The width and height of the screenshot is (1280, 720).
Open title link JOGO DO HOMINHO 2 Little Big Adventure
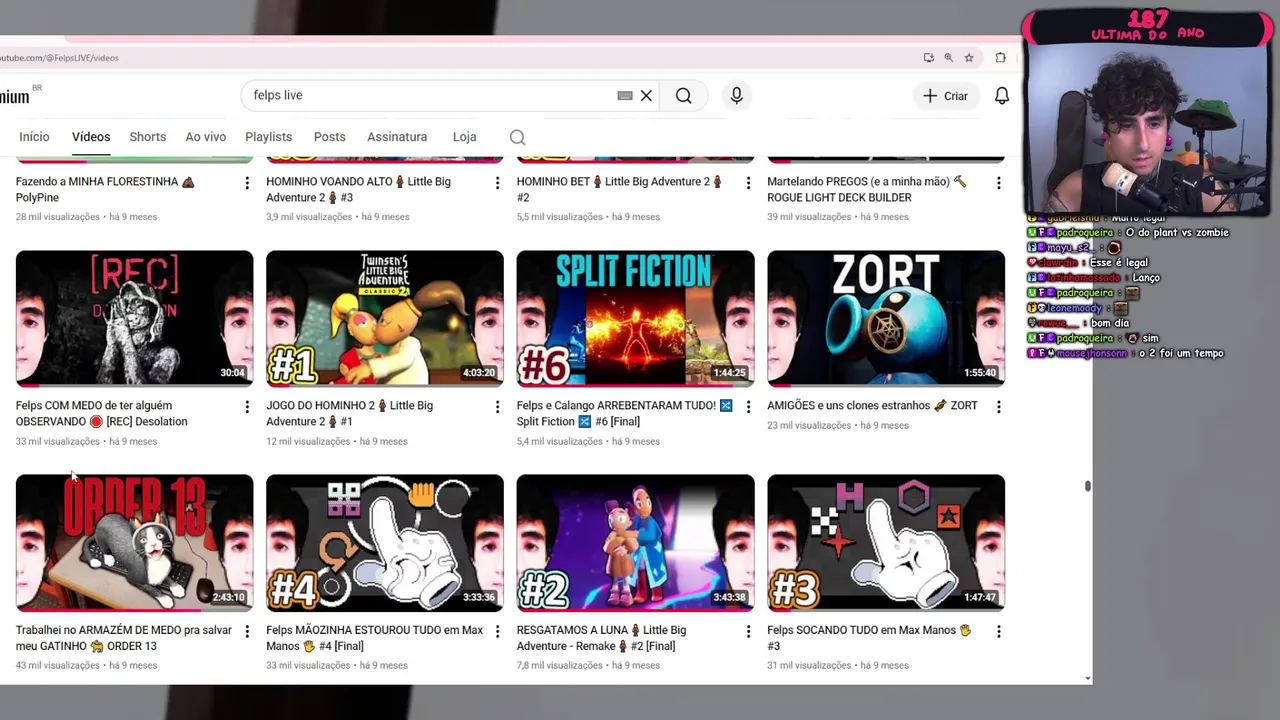[349, 414]
